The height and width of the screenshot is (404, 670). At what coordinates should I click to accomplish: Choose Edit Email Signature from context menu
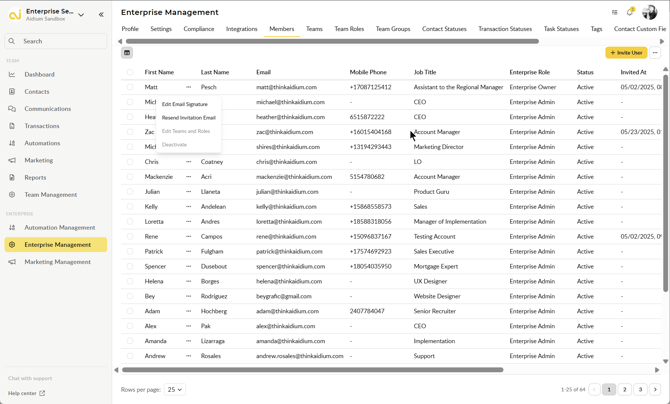point(185,104)
